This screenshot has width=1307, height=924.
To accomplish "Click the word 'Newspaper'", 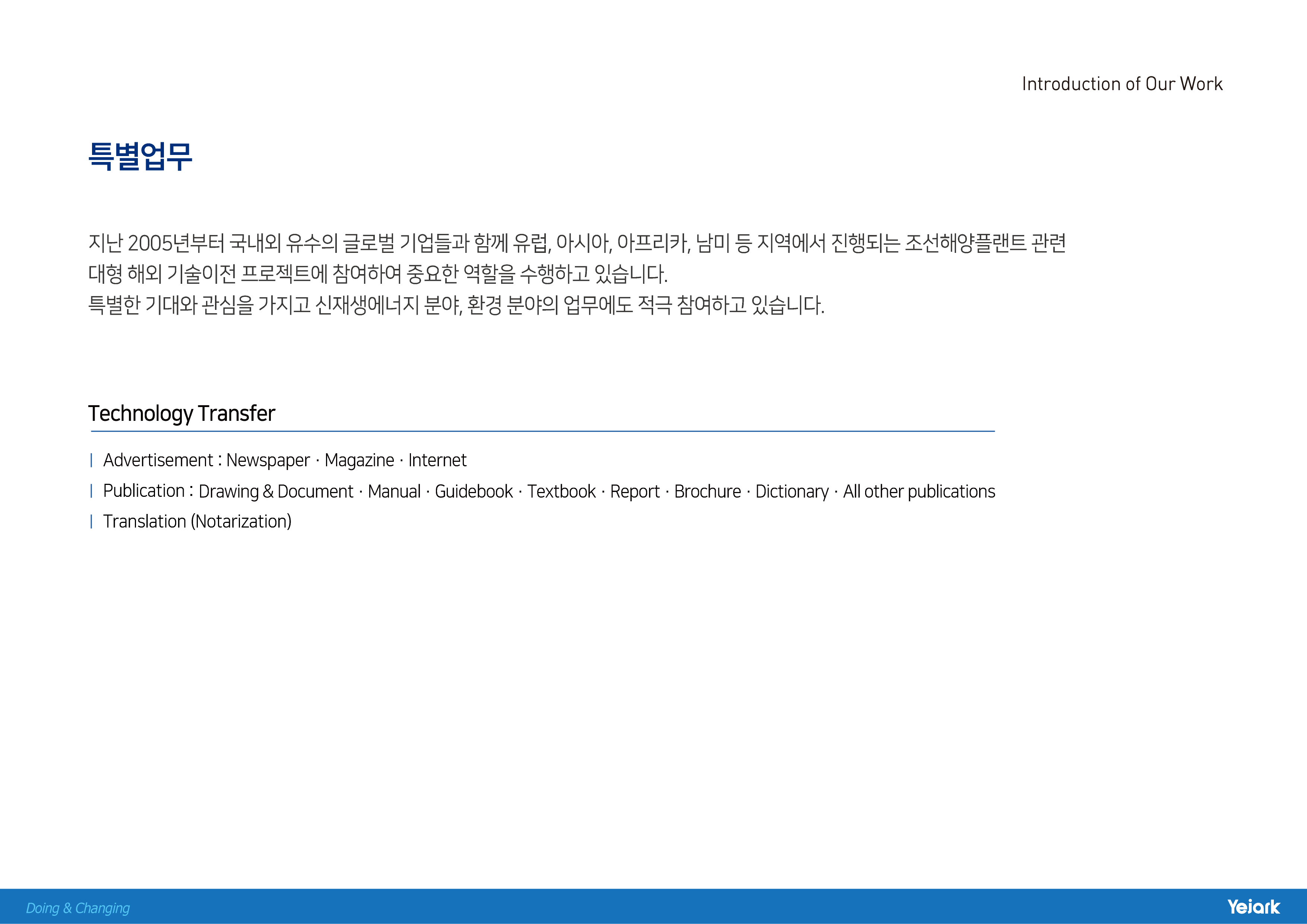I will (x=268, y=460).
